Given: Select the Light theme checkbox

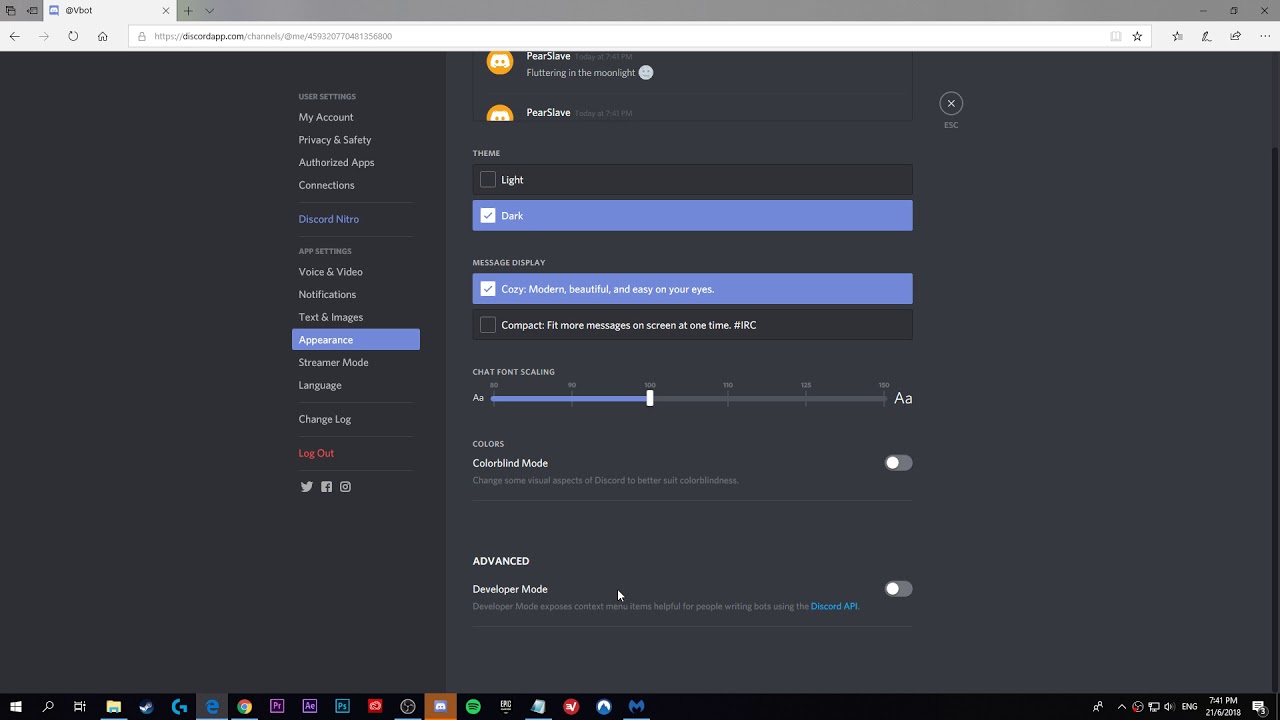Looking at the screenshot, I should (x=488, y=180).
